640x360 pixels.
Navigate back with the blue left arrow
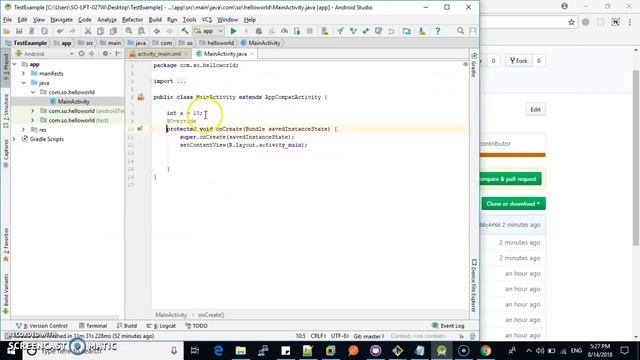click(x=157, y=31)
